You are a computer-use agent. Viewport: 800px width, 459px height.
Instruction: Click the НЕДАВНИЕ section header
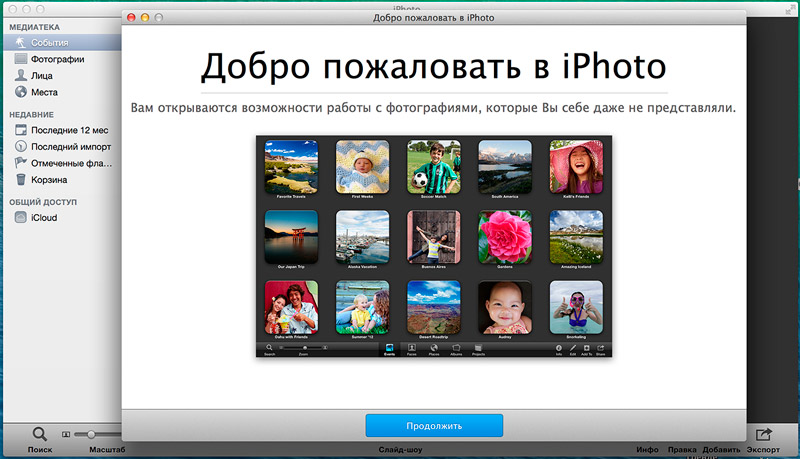(31, 115)
